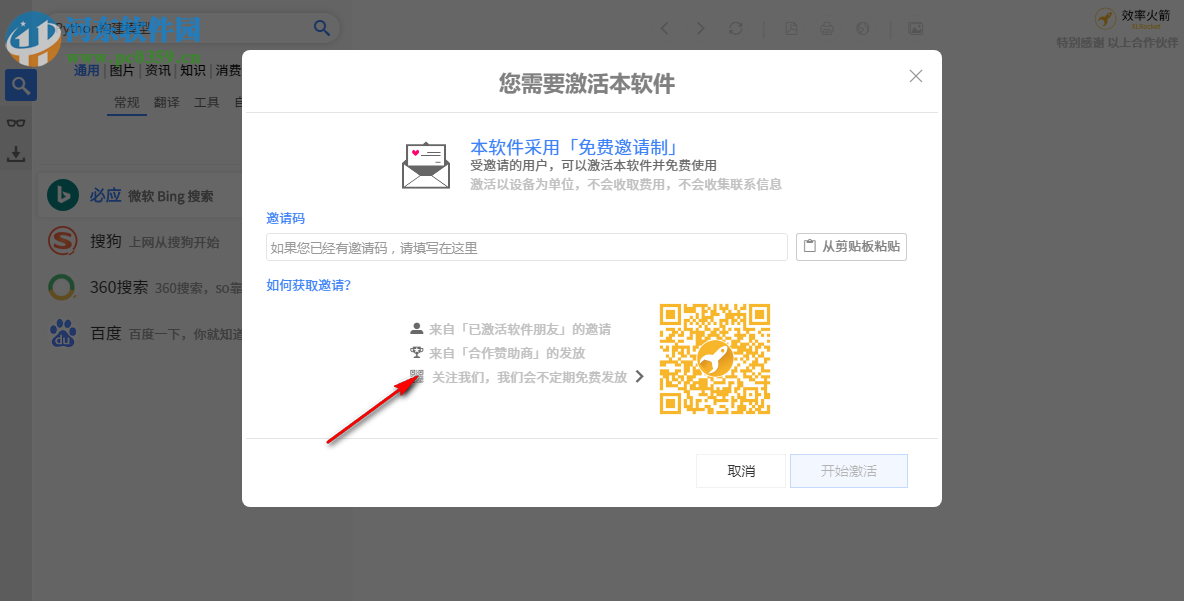Click the 取消 button
Screen dimensions: 1184x601
(741, 471)
